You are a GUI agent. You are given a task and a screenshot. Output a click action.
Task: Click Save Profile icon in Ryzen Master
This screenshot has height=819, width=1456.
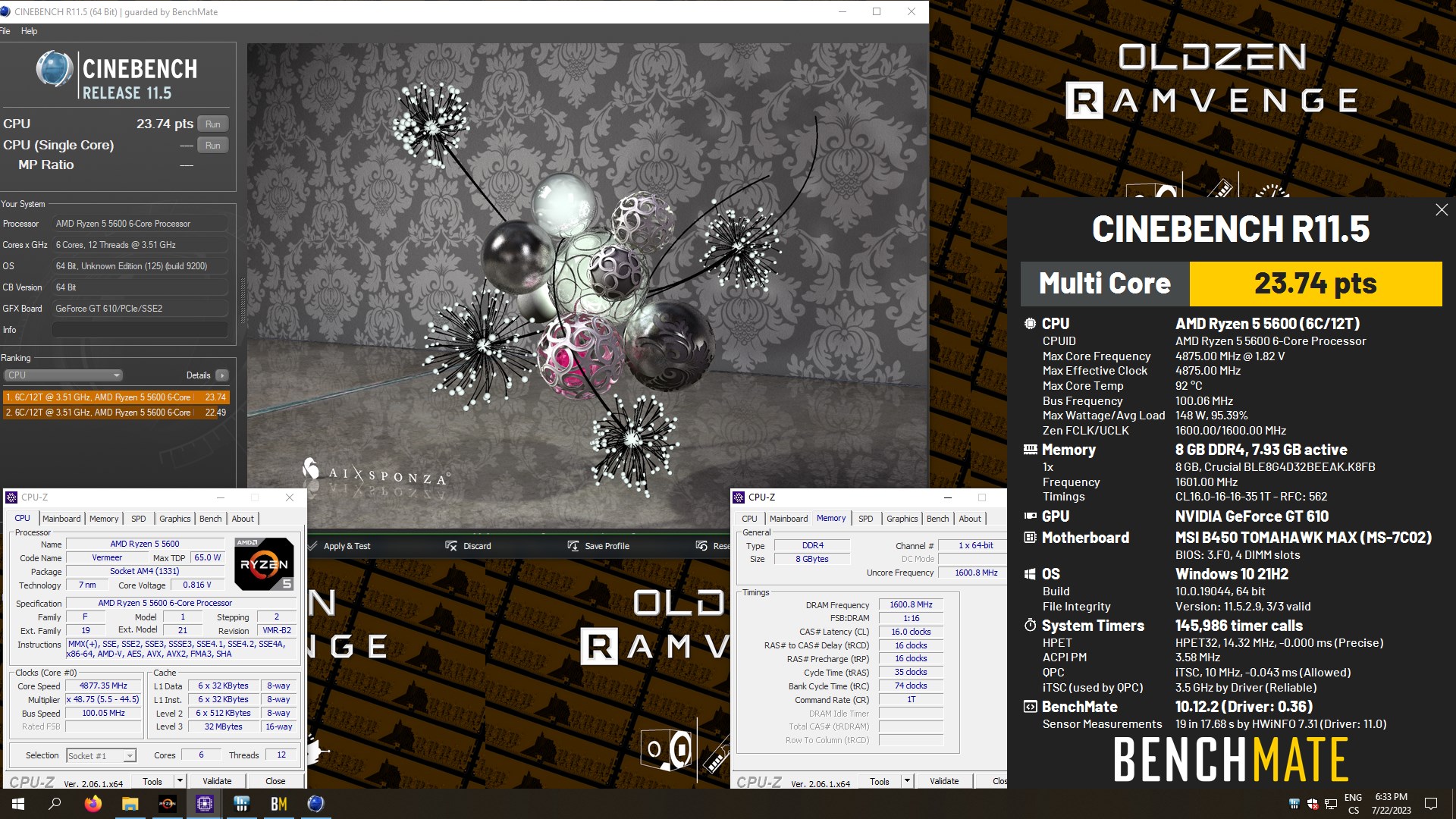(573, 546)
